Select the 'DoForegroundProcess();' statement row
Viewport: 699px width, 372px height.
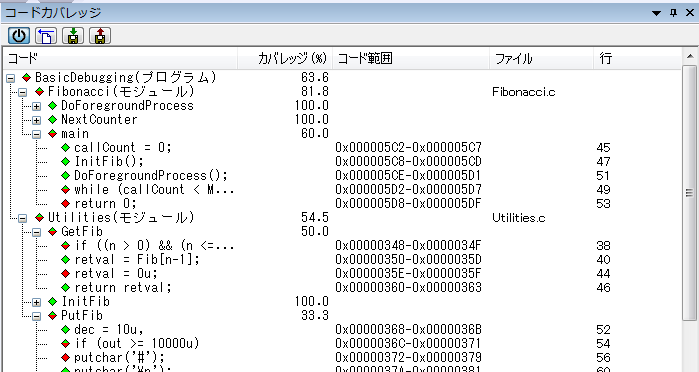(x=342, y=176)
